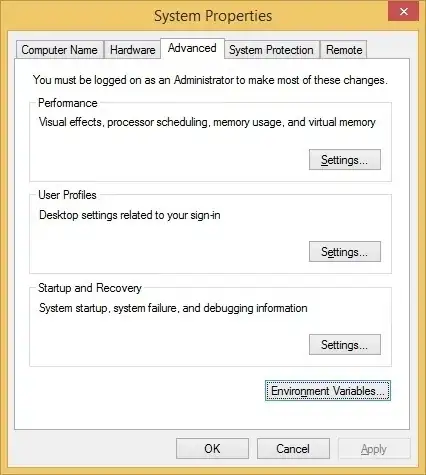Screen dimensions: 426x475
Task: Switch to the Computer Name tab
Action: 60,50
